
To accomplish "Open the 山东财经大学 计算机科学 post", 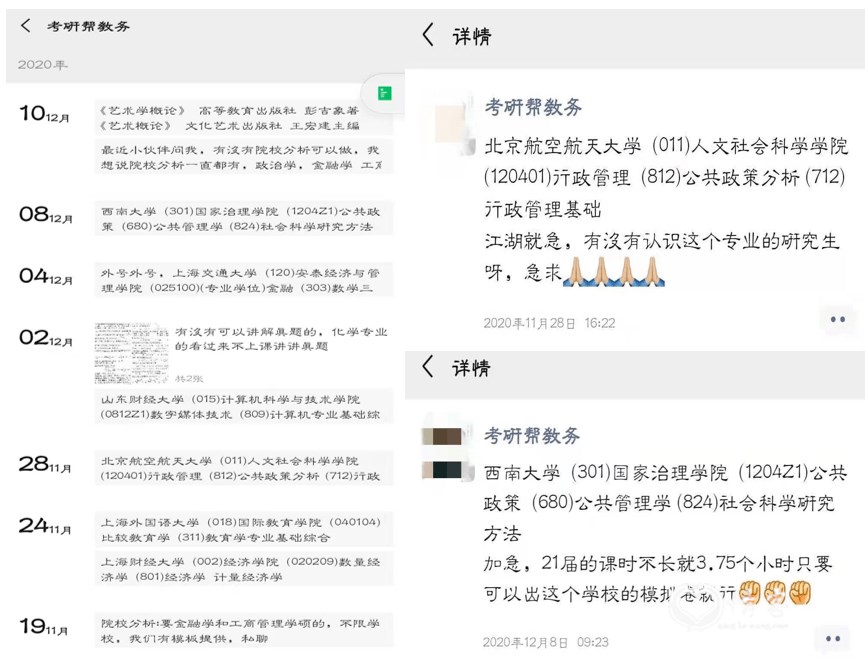I will click(244, 406).
